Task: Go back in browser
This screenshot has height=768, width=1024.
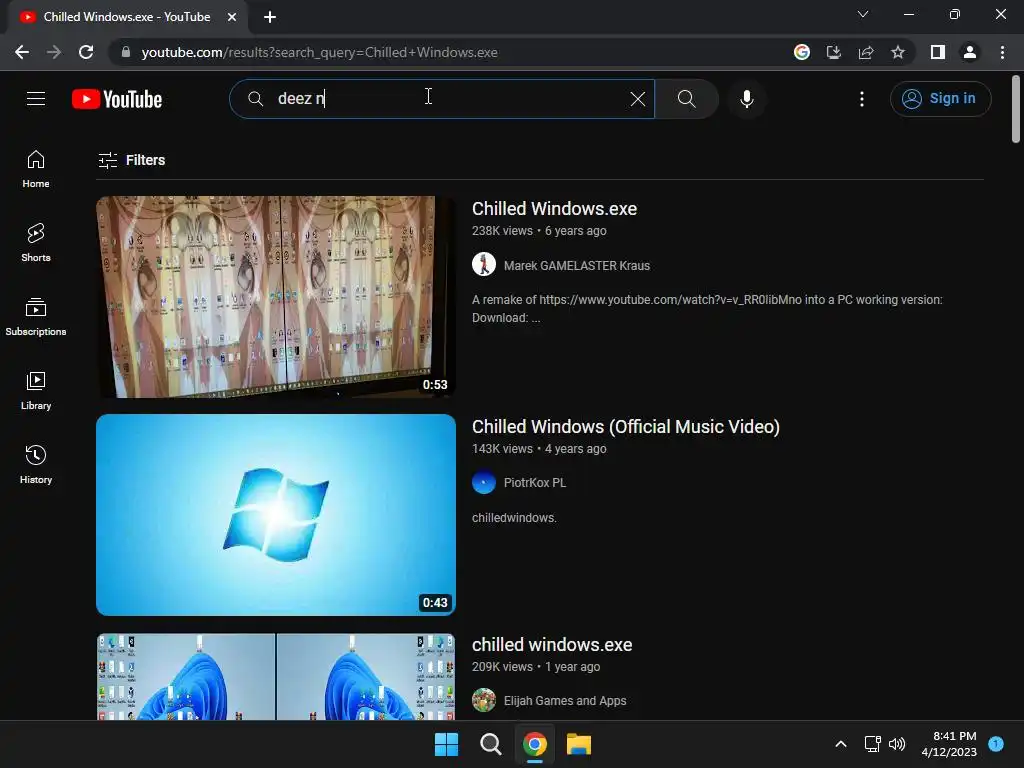Action: [22, 52]
